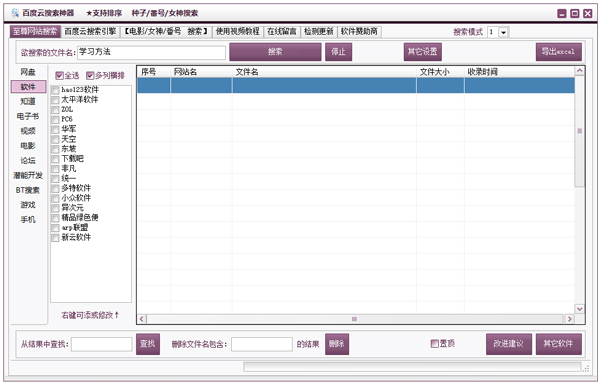Select the 手机 category
Image resolution: width=600 pixels, height=383 pixels.
click(28, 220)
